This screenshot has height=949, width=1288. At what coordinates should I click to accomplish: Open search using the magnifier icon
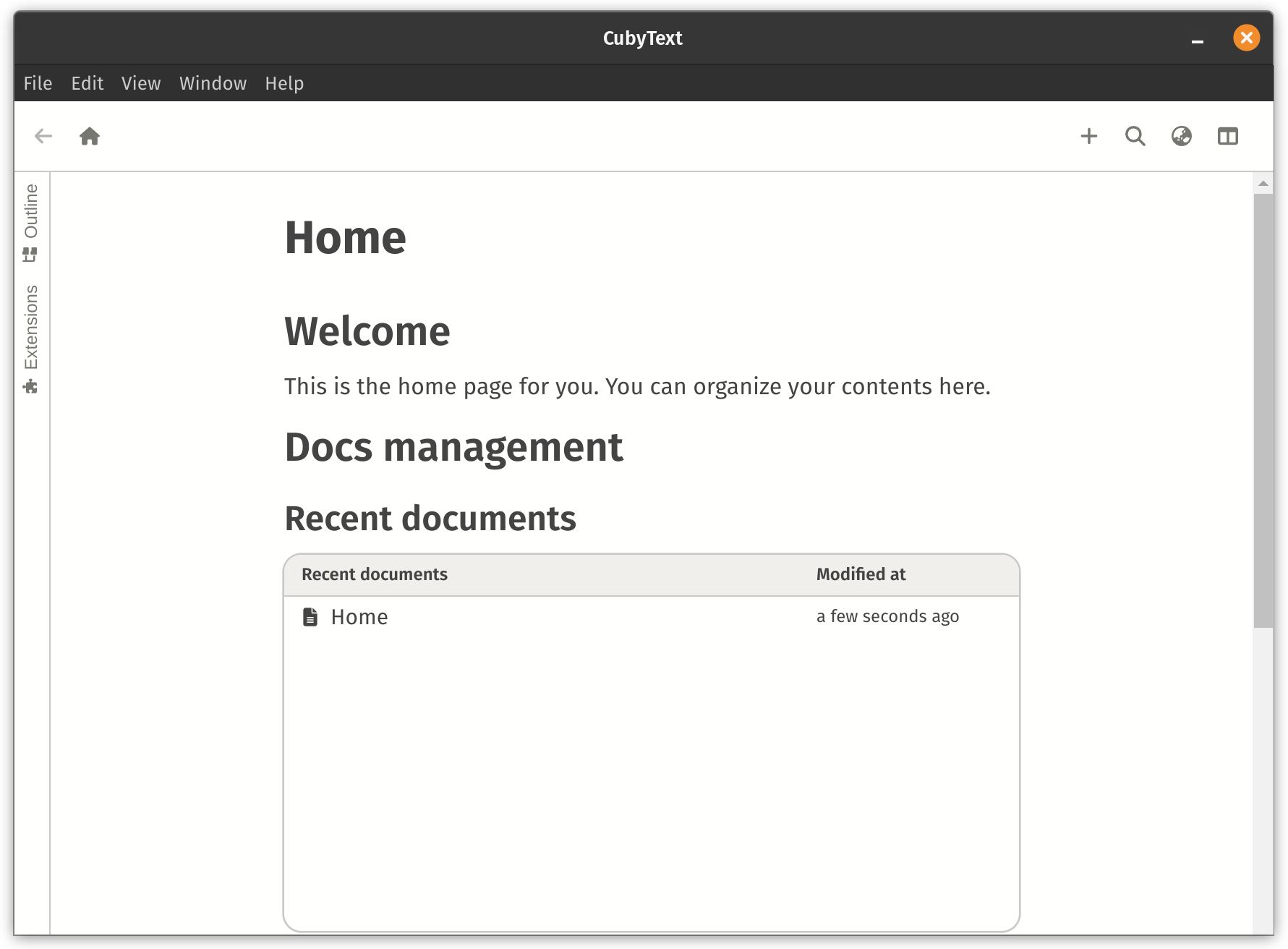tap(1135, 136)
